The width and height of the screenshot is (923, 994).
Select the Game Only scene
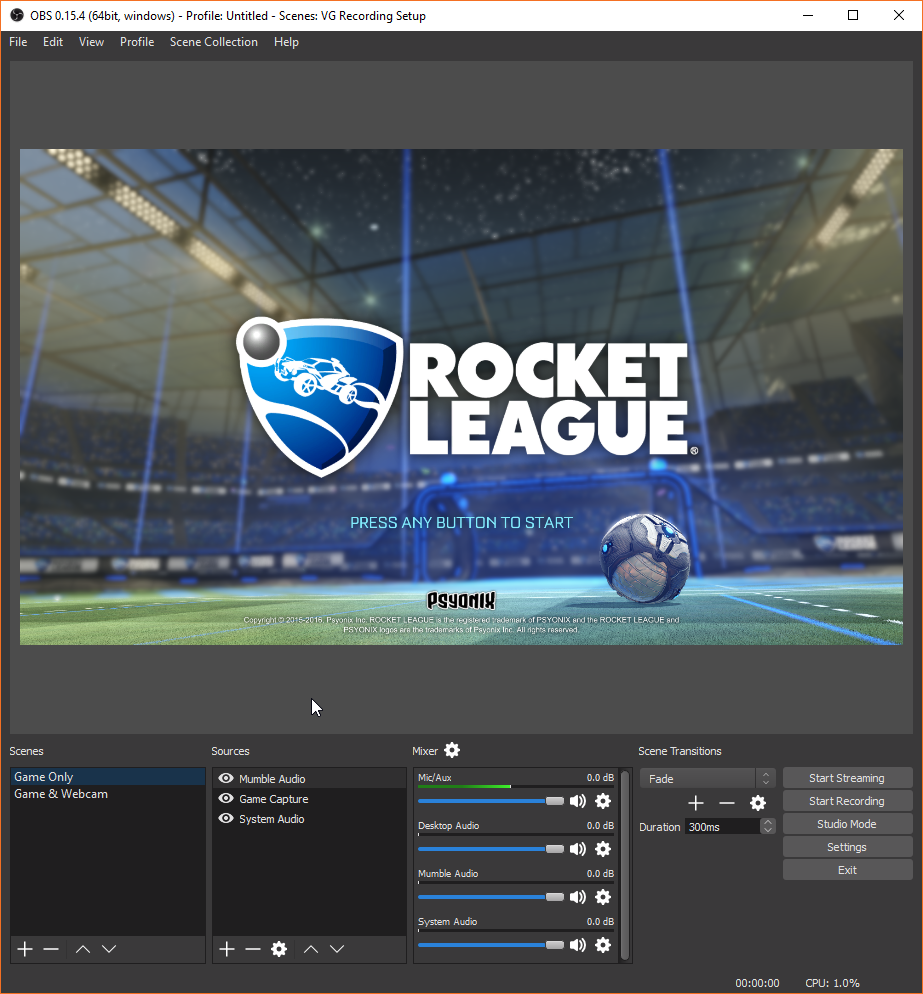[108, 777]
